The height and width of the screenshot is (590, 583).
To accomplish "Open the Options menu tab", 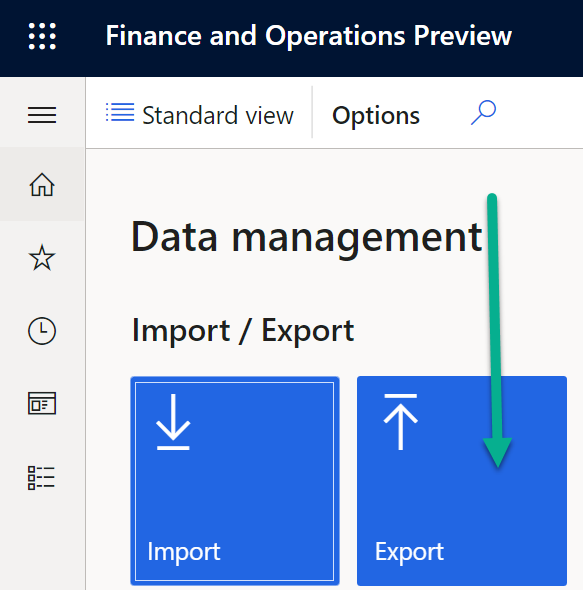I will tap(376, 115).
